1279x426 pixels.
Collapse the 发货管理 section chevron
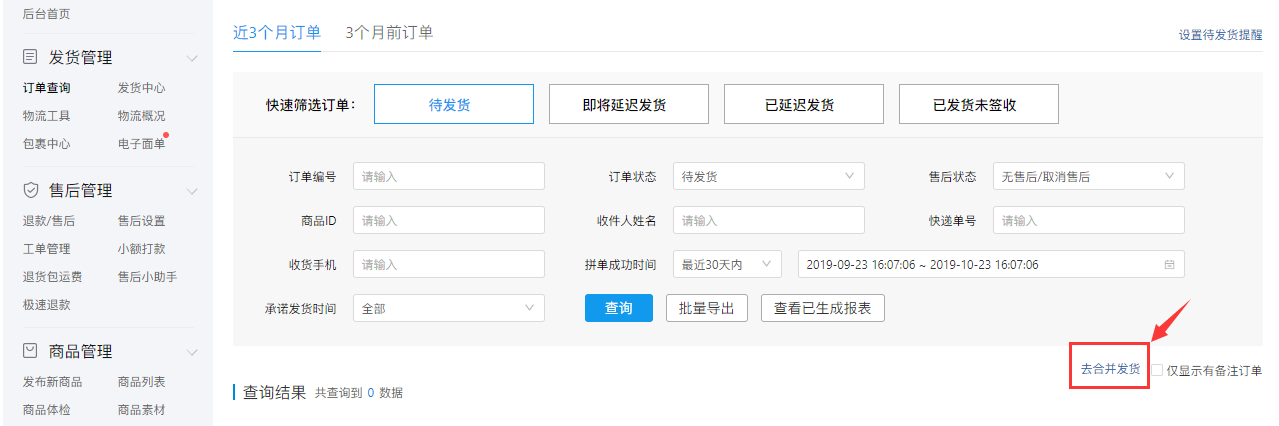(193, 58)
